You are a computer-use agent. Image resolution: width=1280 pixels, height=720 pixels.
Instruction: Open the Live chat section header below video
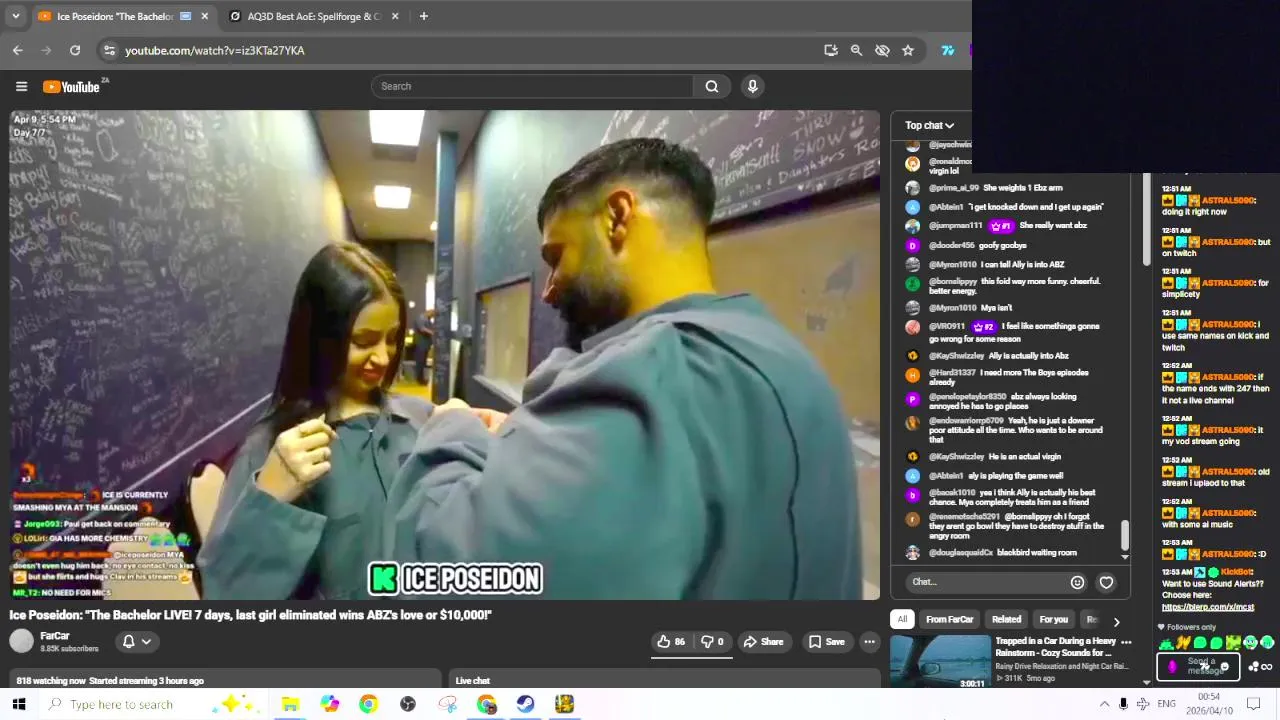[473, 681]
